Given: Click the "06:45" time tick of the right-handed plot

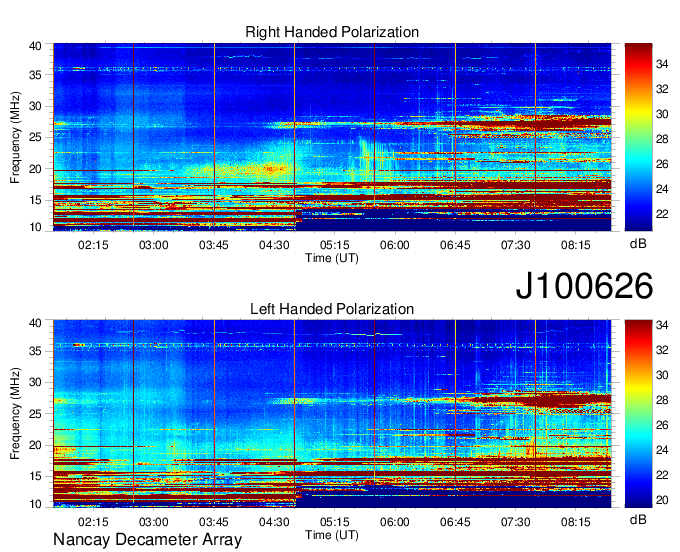Looking at the screenshot, I should (x=455, y=245).
